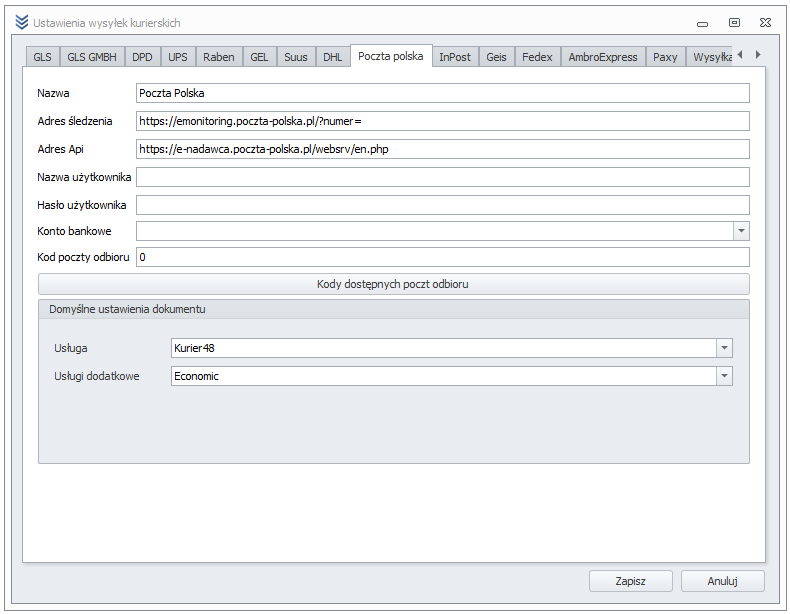Minimize the Ustawienia wysyłek kurierskich window
This screenshot has width=790, height=614.
(702, 24)
